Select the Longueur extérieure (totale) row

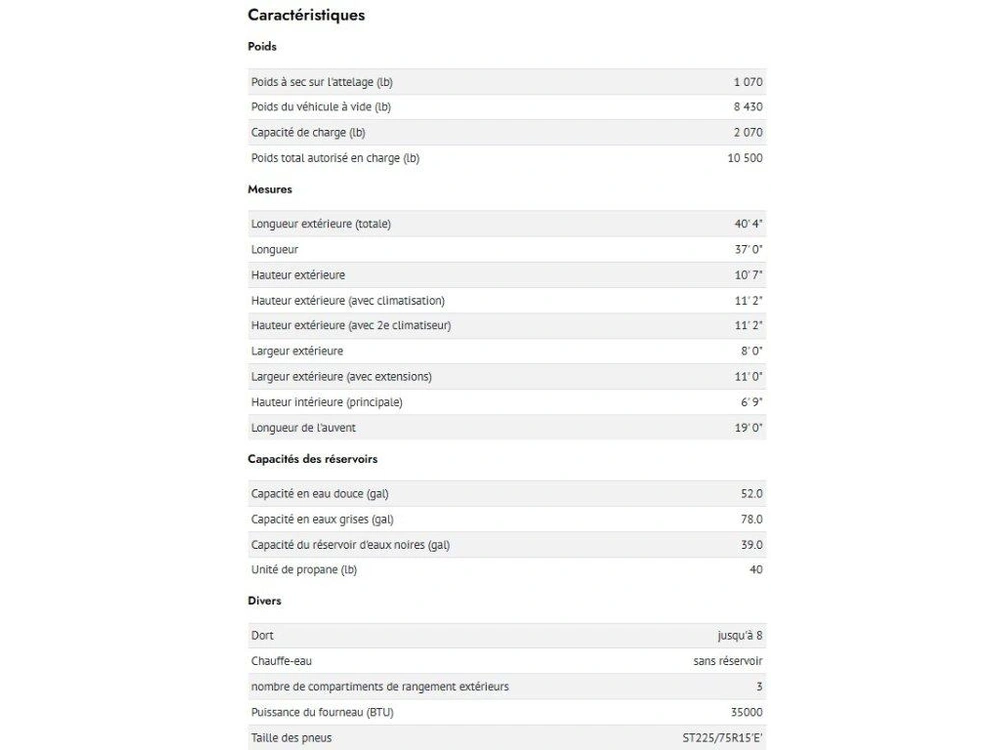click(507, 224)
